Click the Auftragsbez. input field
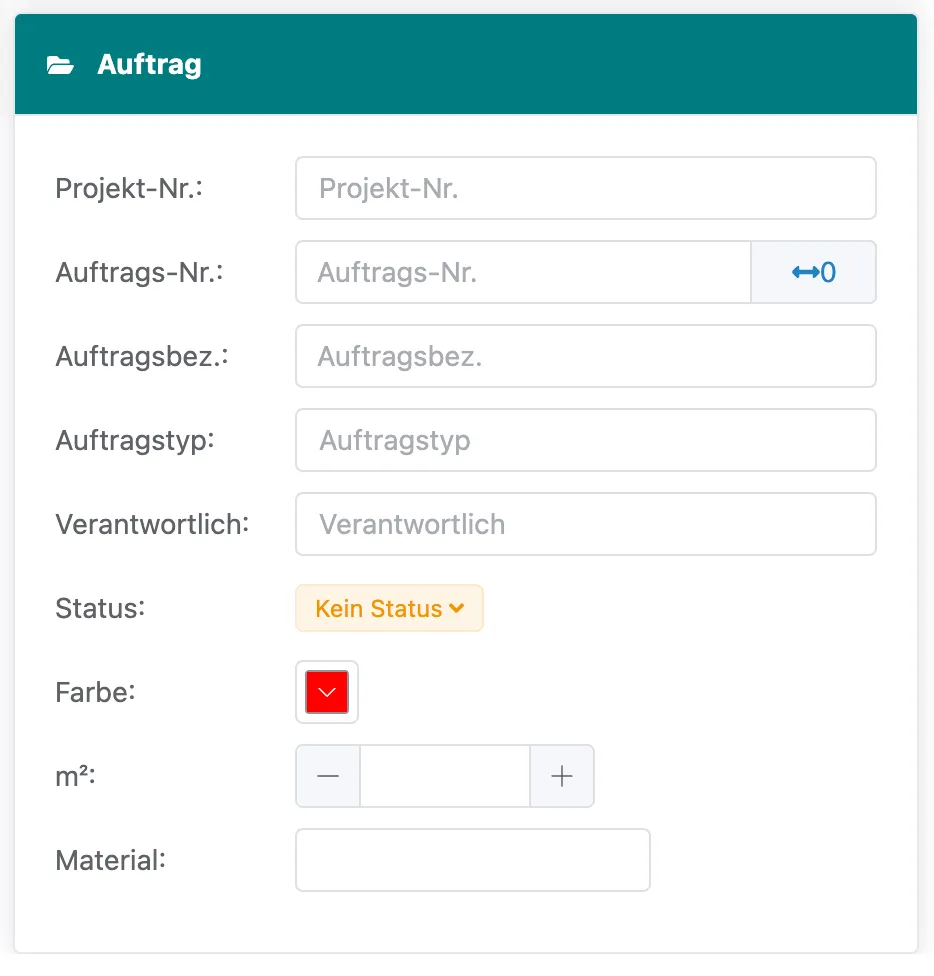This screenshot has height=976, width=934. (x=585, y=356)
